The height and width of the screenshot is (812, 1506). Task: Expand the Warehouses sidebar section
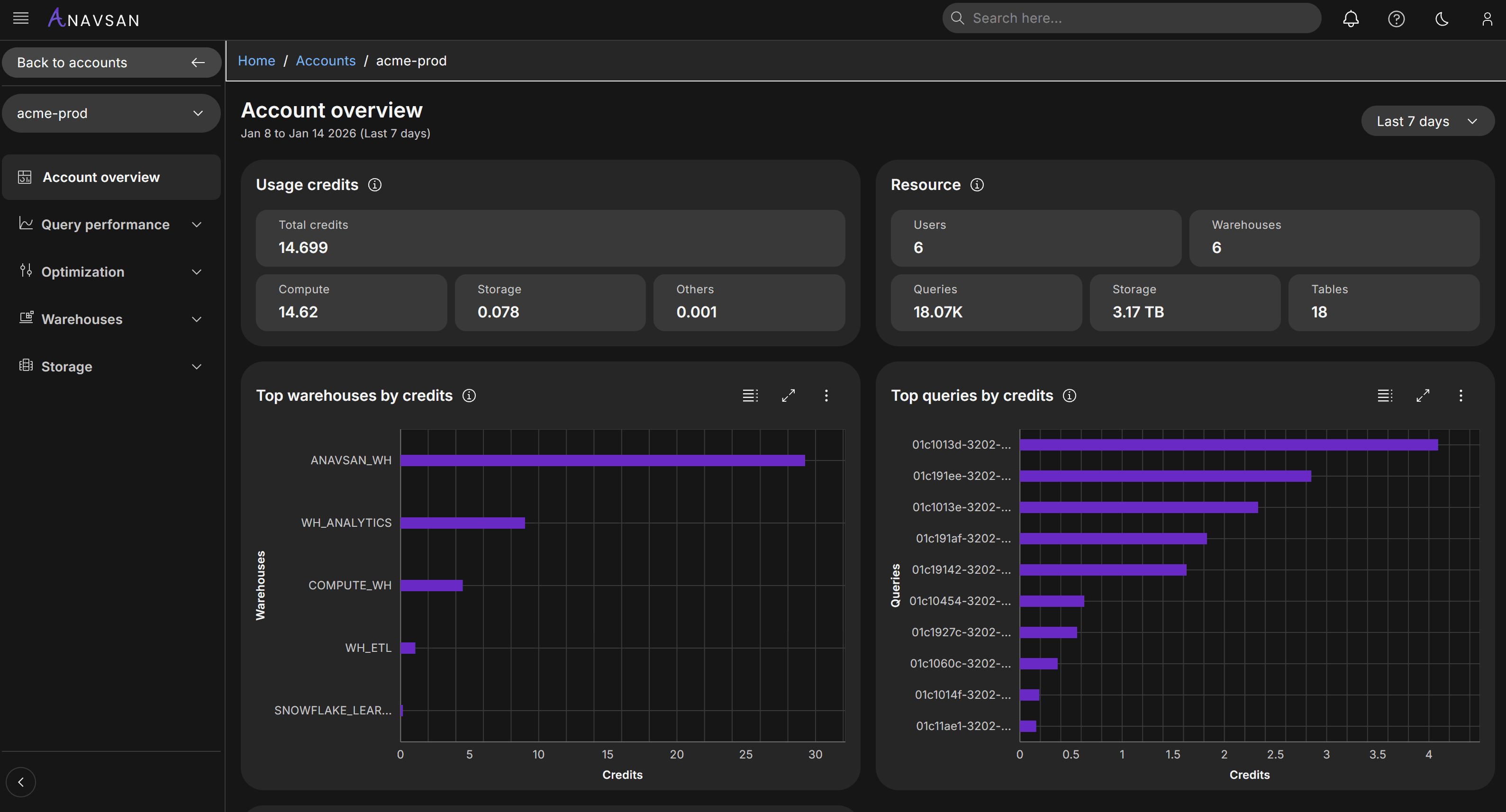pos(111,319)
